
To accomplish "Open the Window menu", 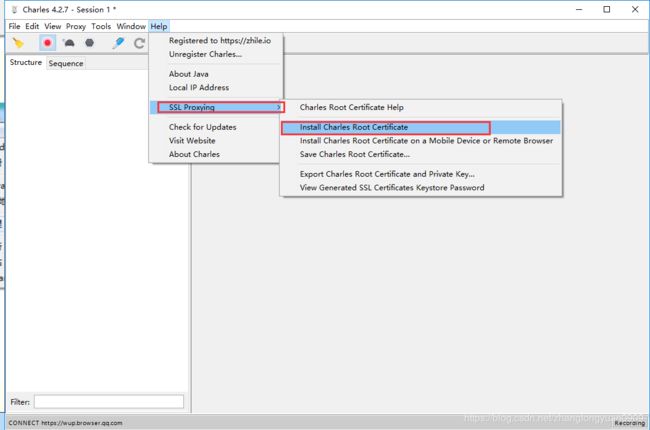I will 131,26.
